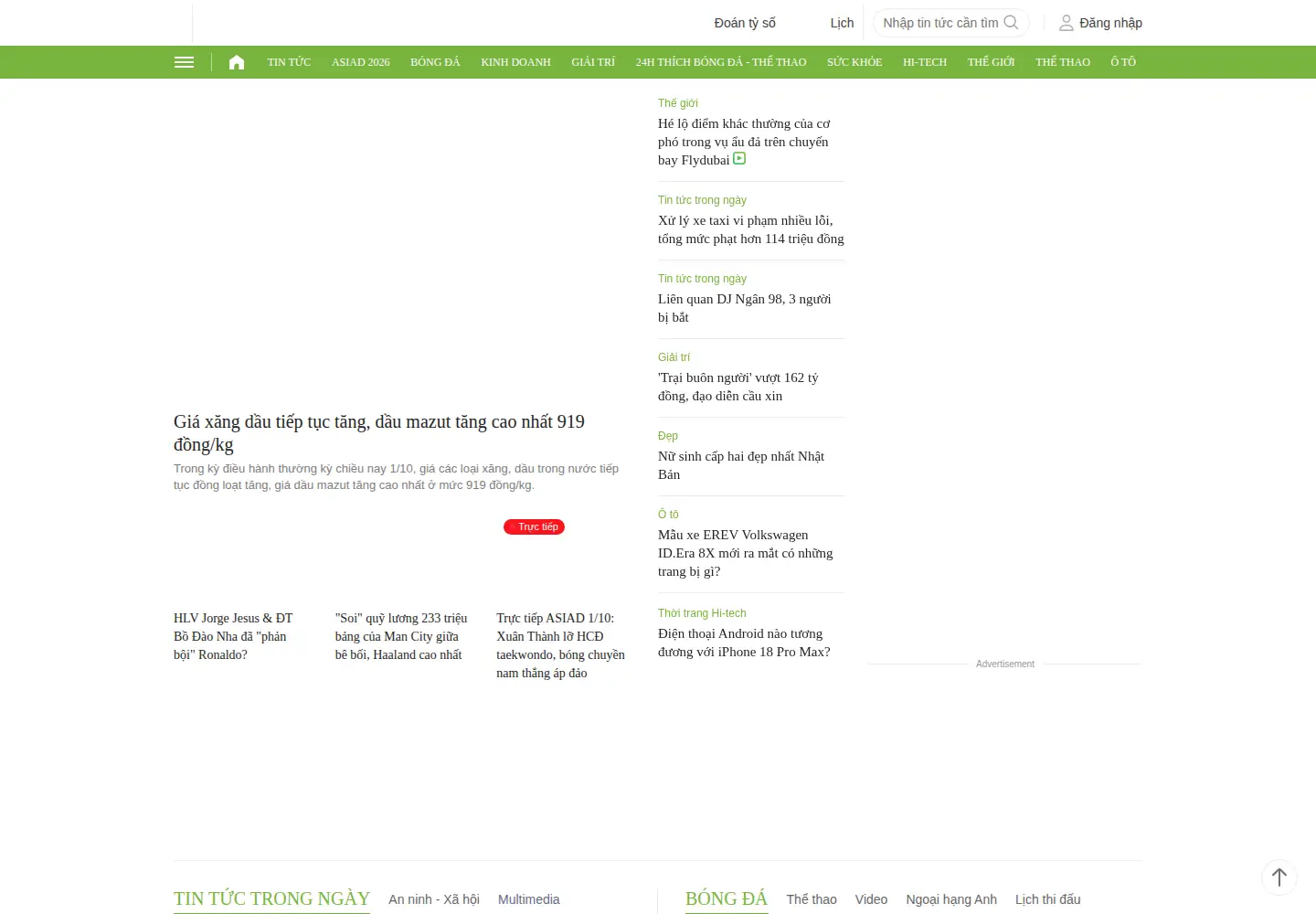Open the HI-TECH section
1316x914 pixels.
[925, 62]
